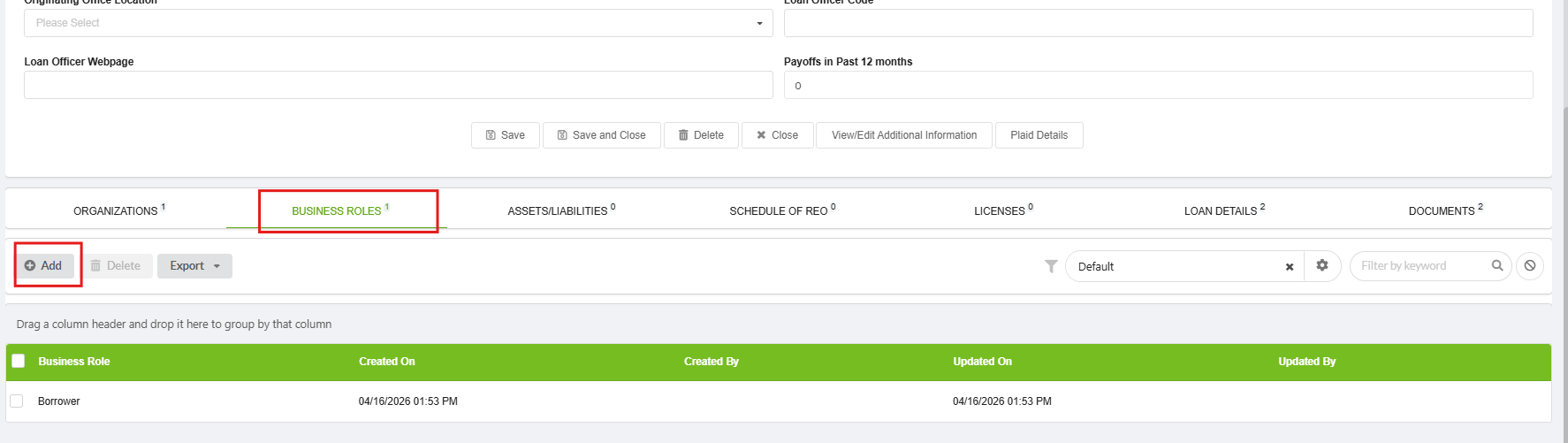Image resolution: width=1568 pixels, height=443 pixels.
Task: Click the Save button
Action: click(506, 135)
